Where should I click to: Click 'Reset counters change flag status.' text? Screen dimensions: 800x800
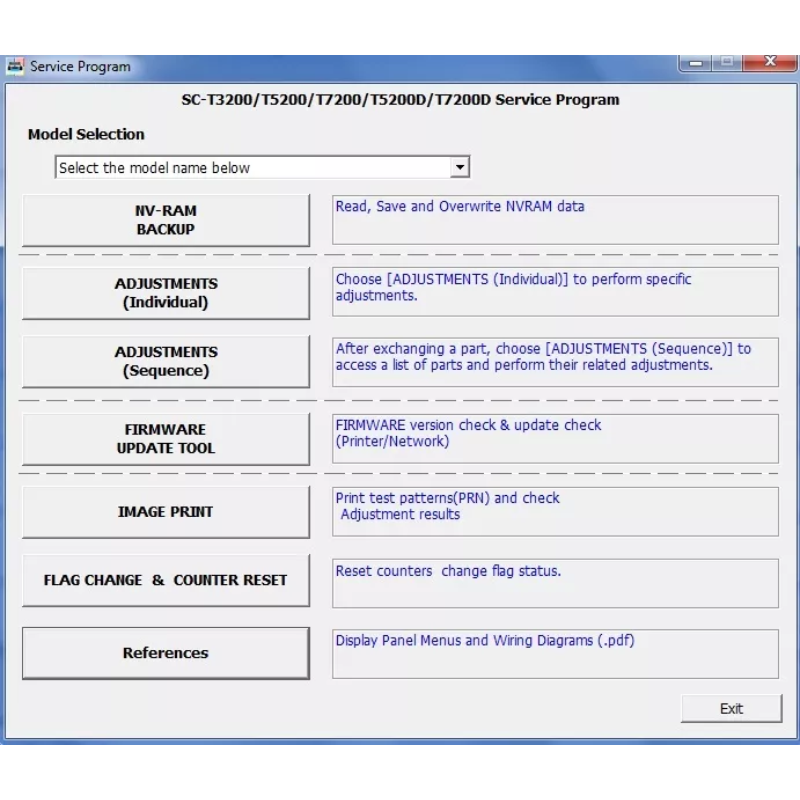pos(448,571)
